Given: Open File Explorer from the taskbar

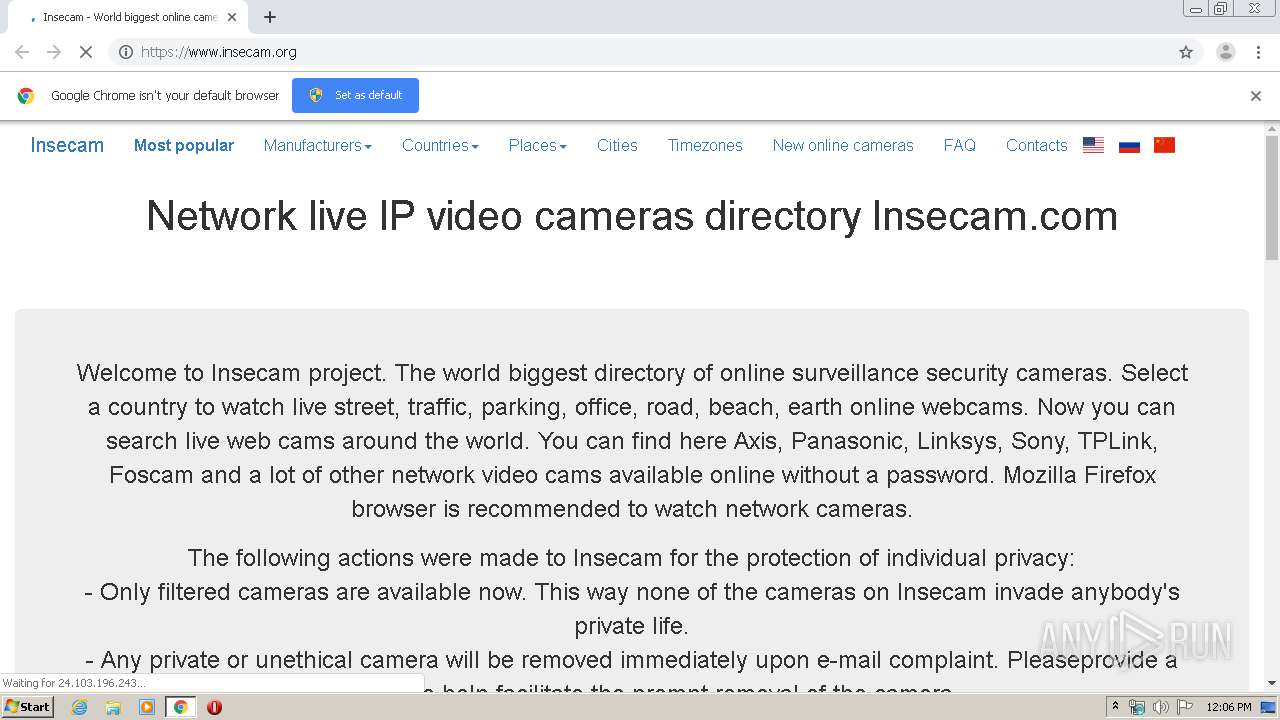Looking at the screenshot, I should [x=113, y=707].
